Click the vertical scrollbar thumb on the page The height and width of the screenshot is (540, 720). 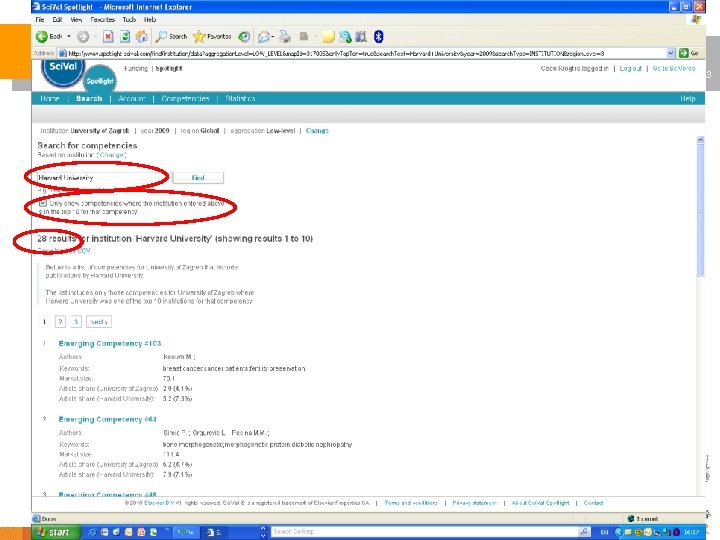(700, 210)
